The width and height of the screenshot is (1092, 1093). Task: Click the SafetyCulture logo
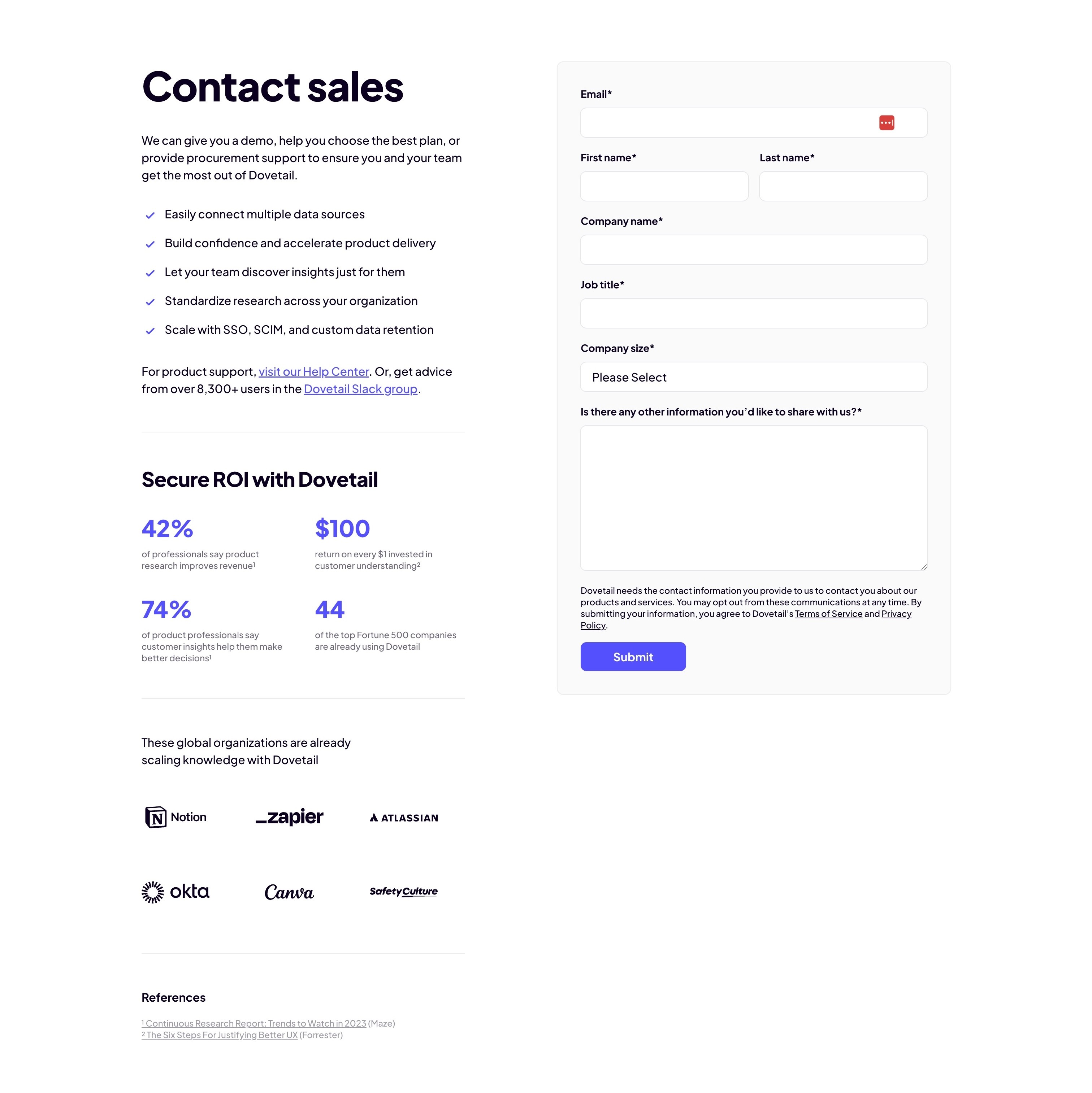pyautogui.click(x=403, y=892)
